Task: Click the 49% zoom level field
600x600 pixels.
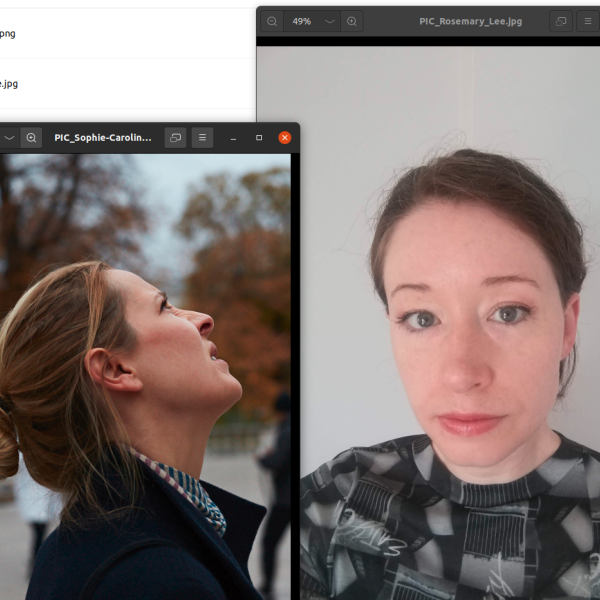Action: click(x=301, y=21)
